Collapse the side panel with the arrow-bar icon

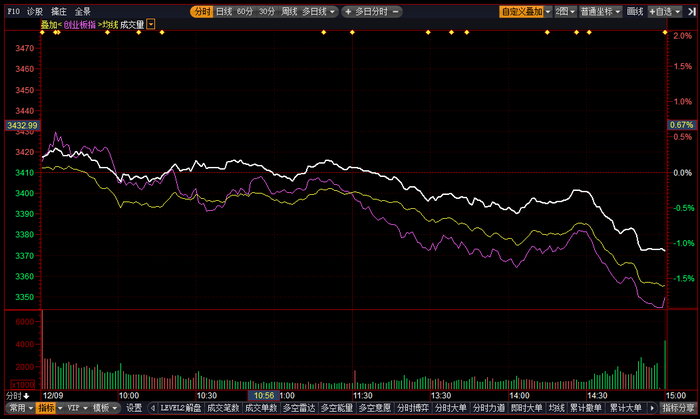(691, 12)
